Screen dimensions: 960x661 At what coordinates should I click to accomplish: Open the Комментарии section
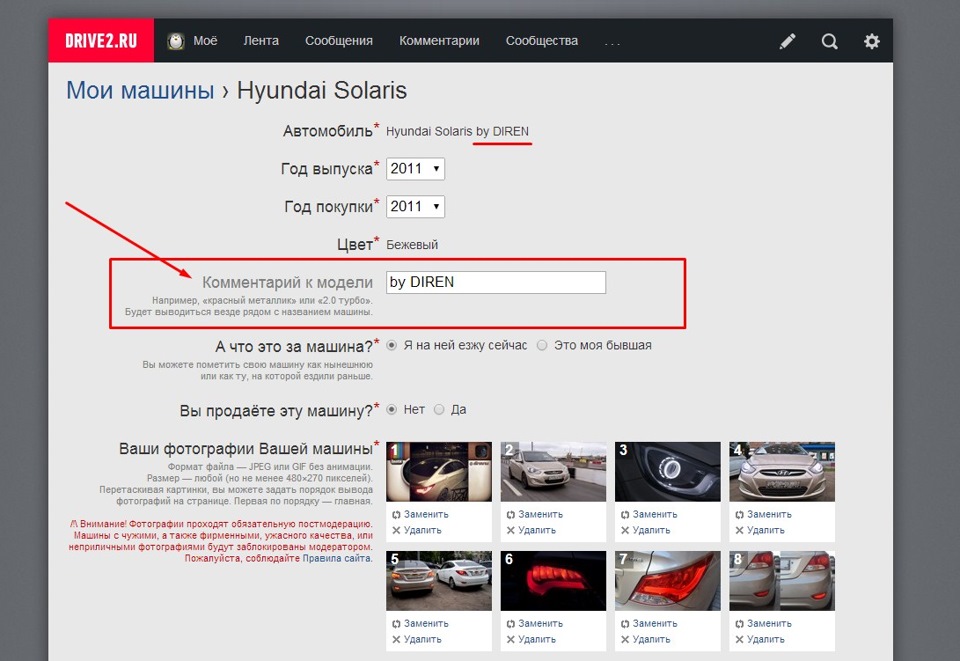(439, 40)
